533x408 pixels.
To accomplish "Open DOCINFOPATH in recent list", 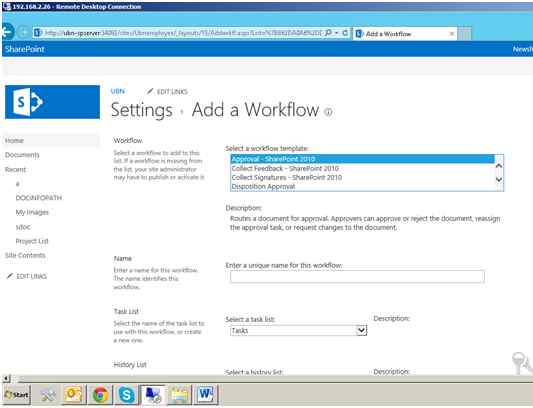I will pos(39,198).
